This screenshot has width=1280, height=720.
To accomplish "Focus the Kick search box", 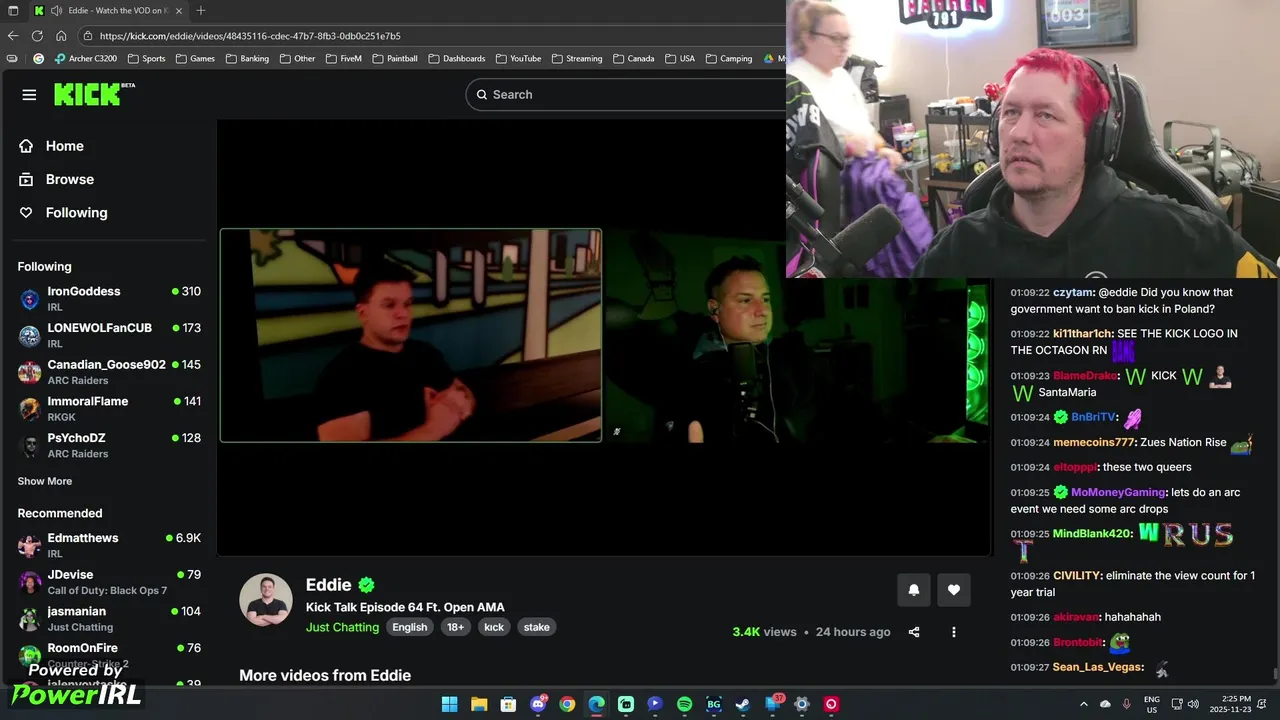I will 625,94.
